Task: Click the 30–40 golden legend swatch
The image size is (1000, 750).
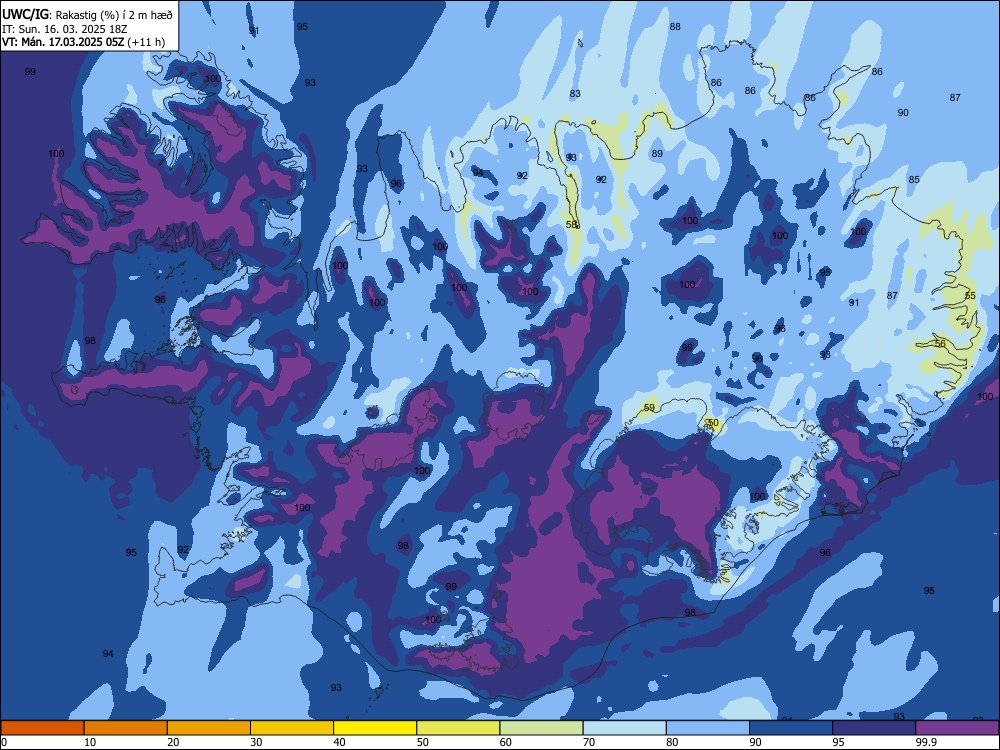Action: (x=292, y=728)
